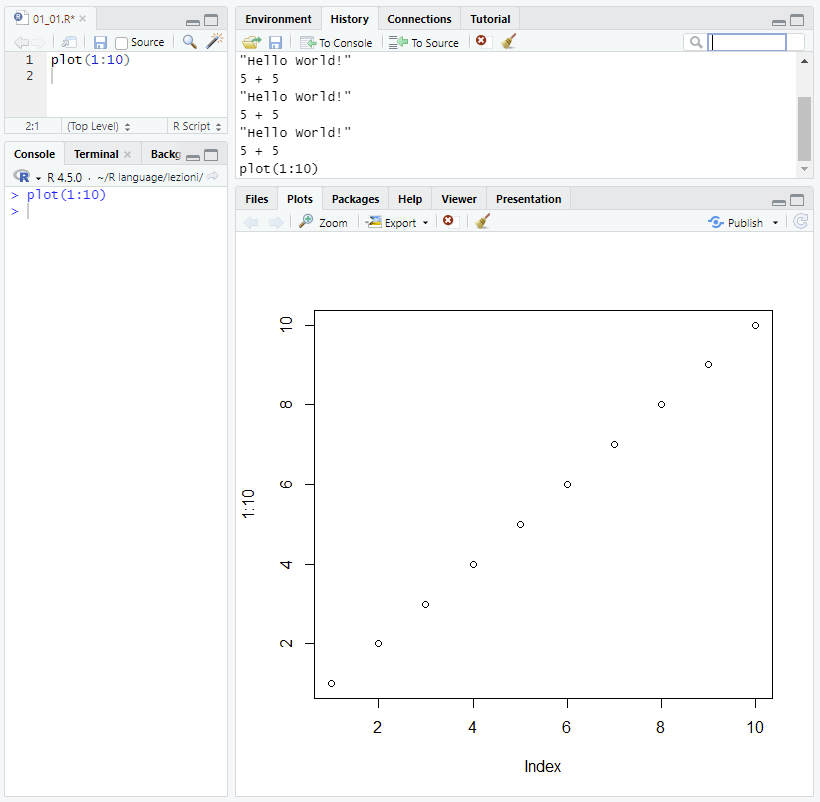Save the 01_01.R script
This screenshot has width=820, height=802.
[100, 42]
